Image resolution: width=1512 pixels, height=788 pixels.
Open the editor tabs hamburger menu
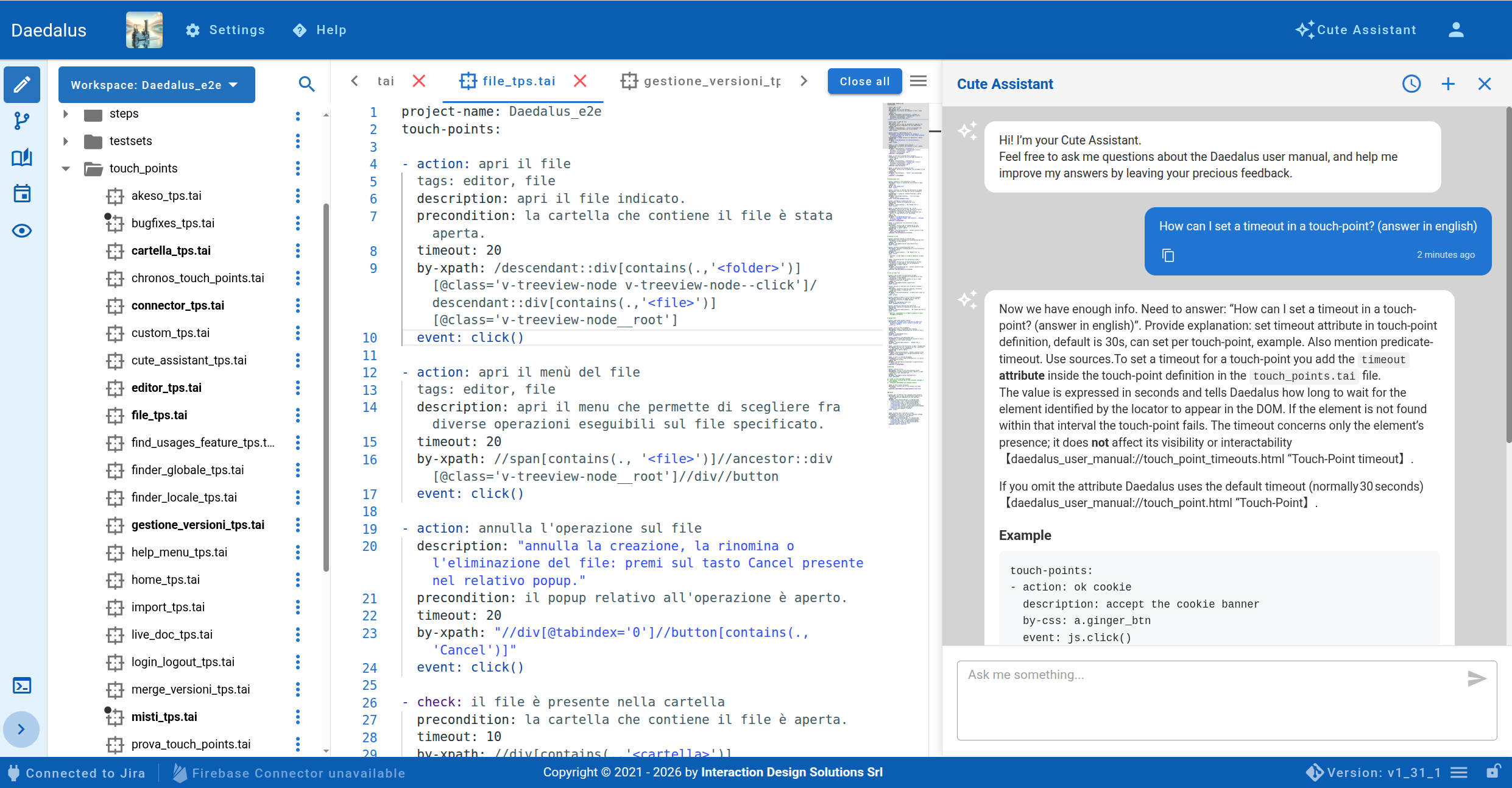919,81
